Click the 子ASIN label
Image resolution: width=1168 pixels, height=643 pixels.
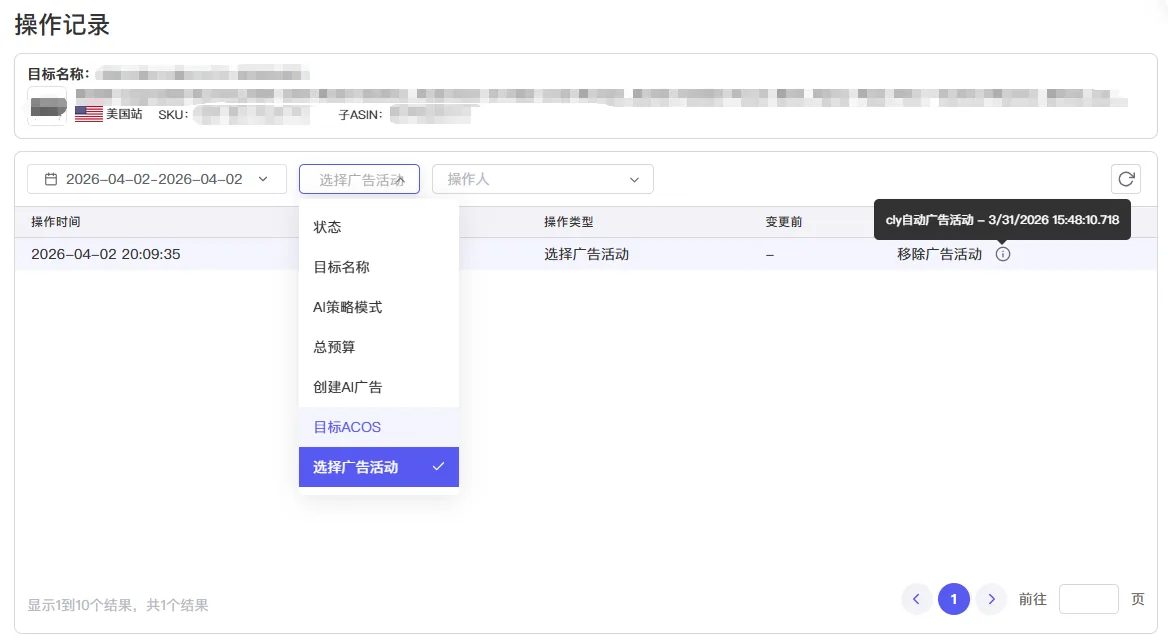point(361,115)
